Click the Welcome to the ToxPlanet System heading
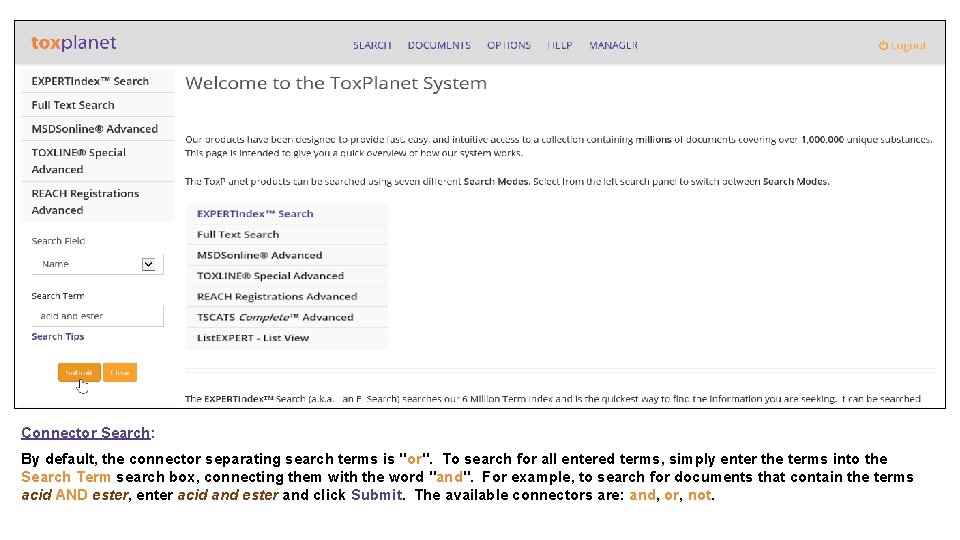Viewport: 960px width, 540px height. (336, 83)
